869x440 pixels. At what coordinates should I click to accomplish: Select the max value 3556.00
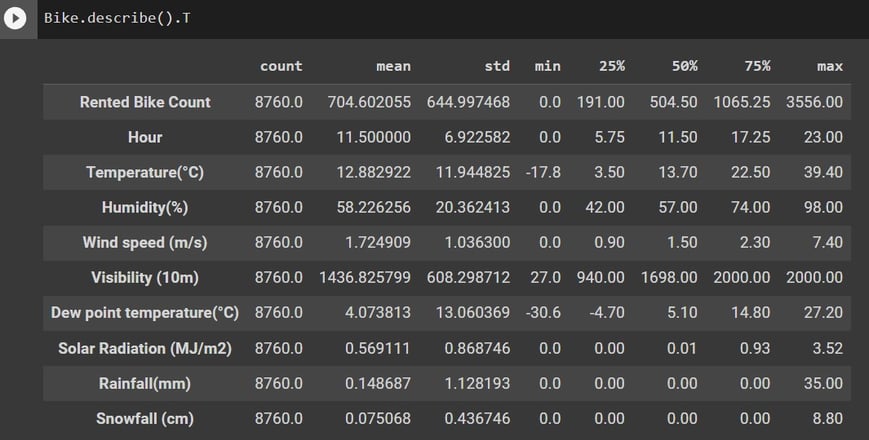point(814,102)
